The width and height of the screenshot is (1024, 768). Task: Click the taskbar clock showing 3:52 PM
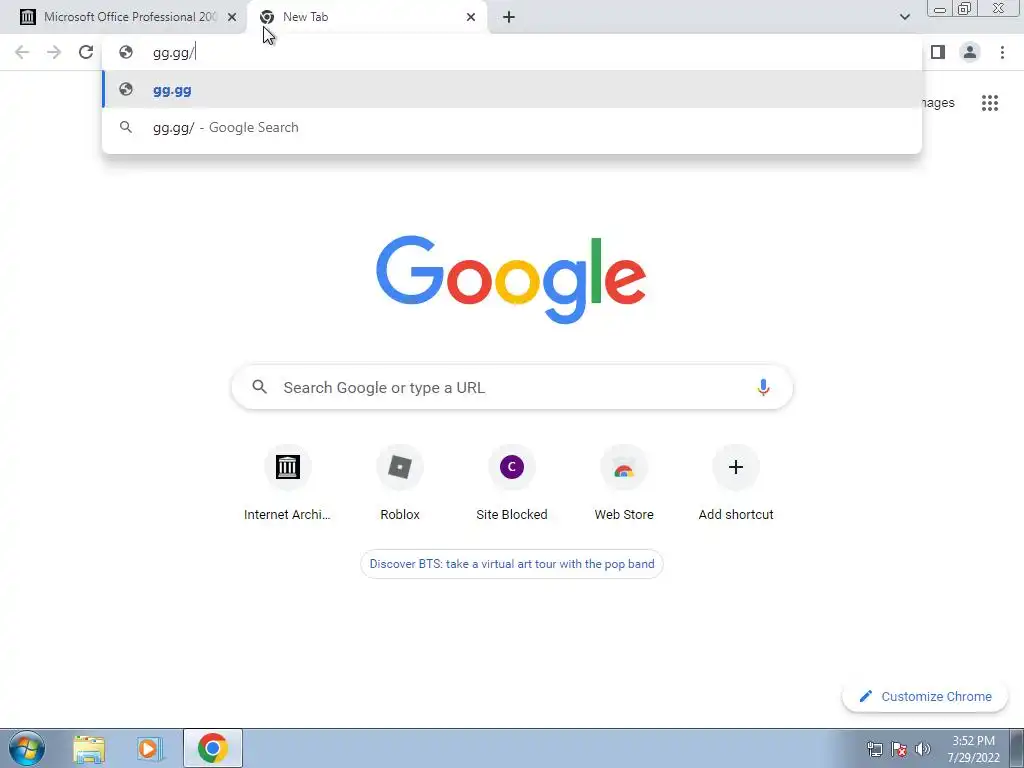[x=973, y=749]
